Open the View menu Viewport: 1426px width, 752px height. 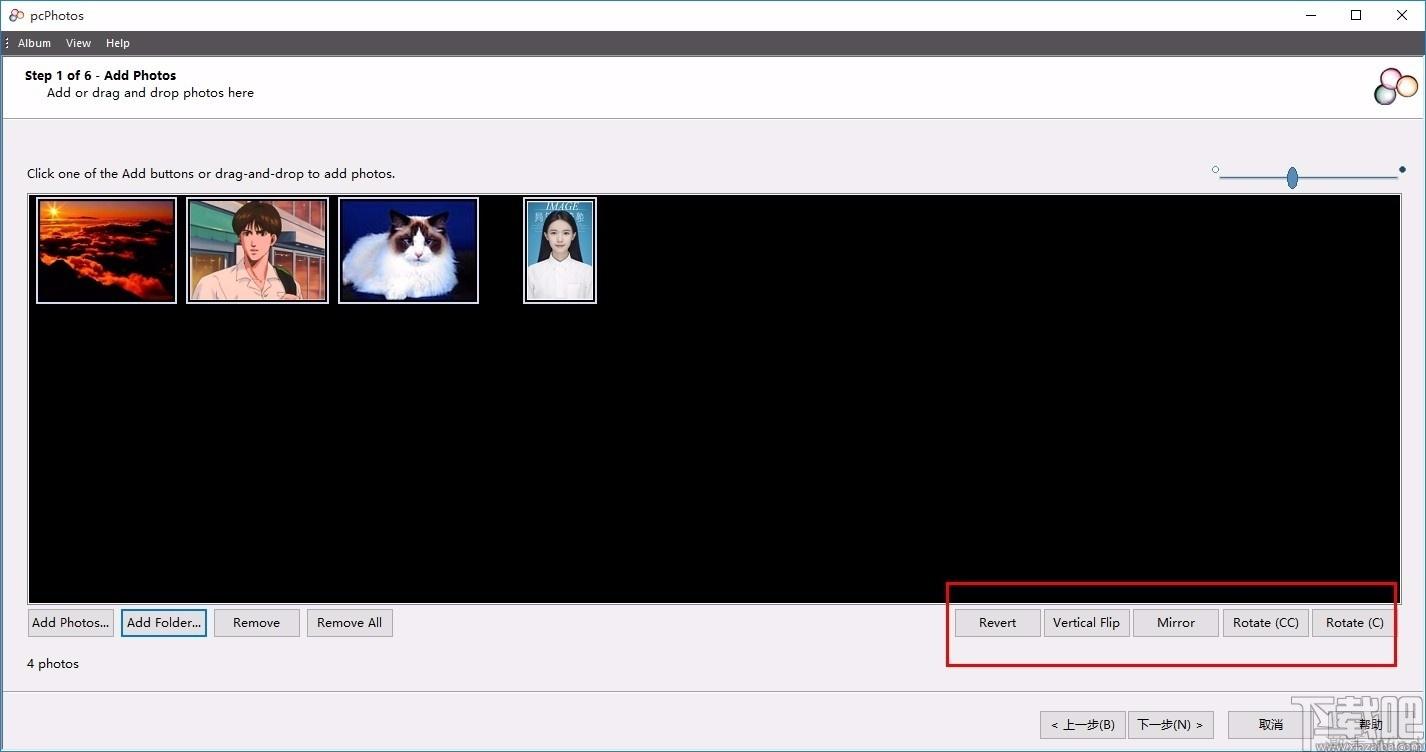[x=78, y=43]
